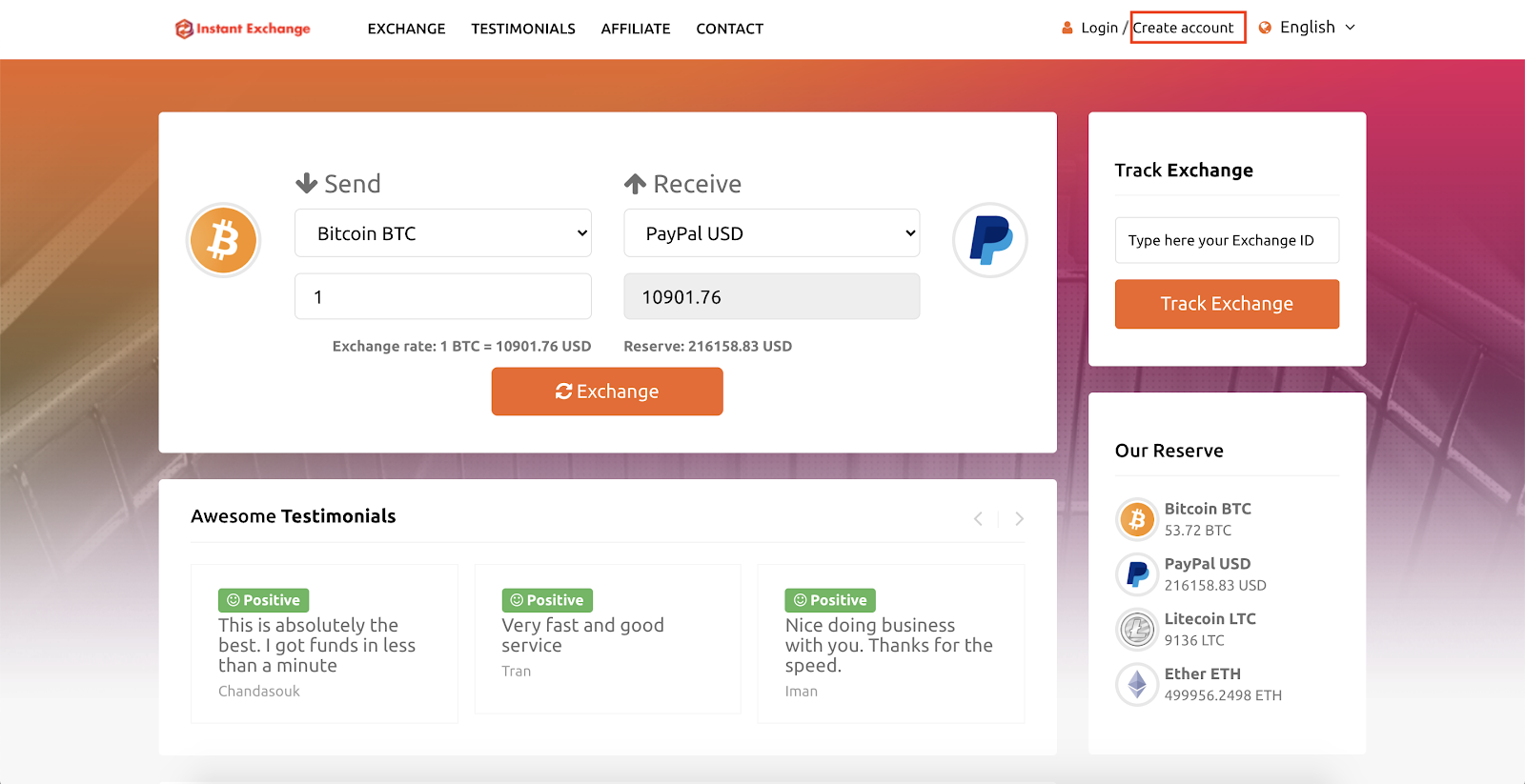
Task: Click the Awesome Testimonials heading
Action: coord(294,516)
